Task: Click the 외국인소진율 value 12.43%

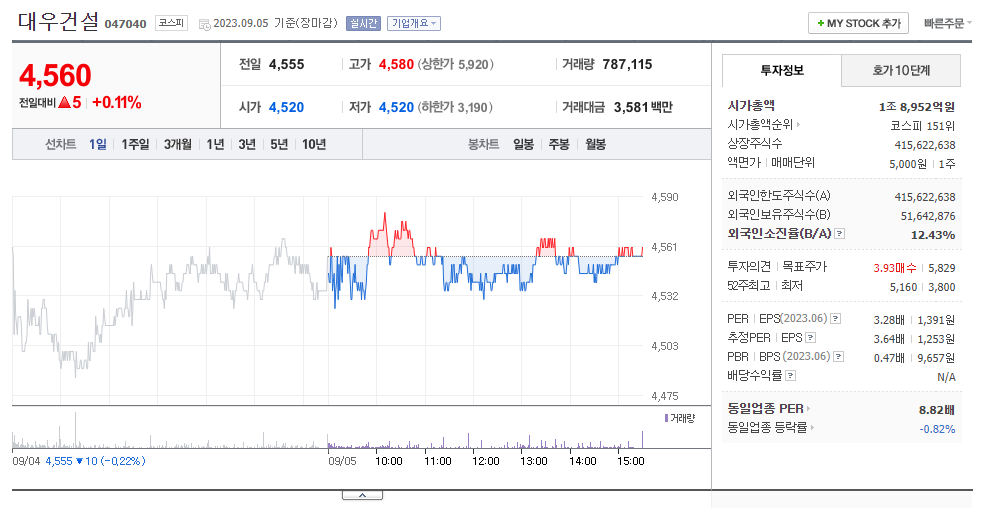Action: 933,235
